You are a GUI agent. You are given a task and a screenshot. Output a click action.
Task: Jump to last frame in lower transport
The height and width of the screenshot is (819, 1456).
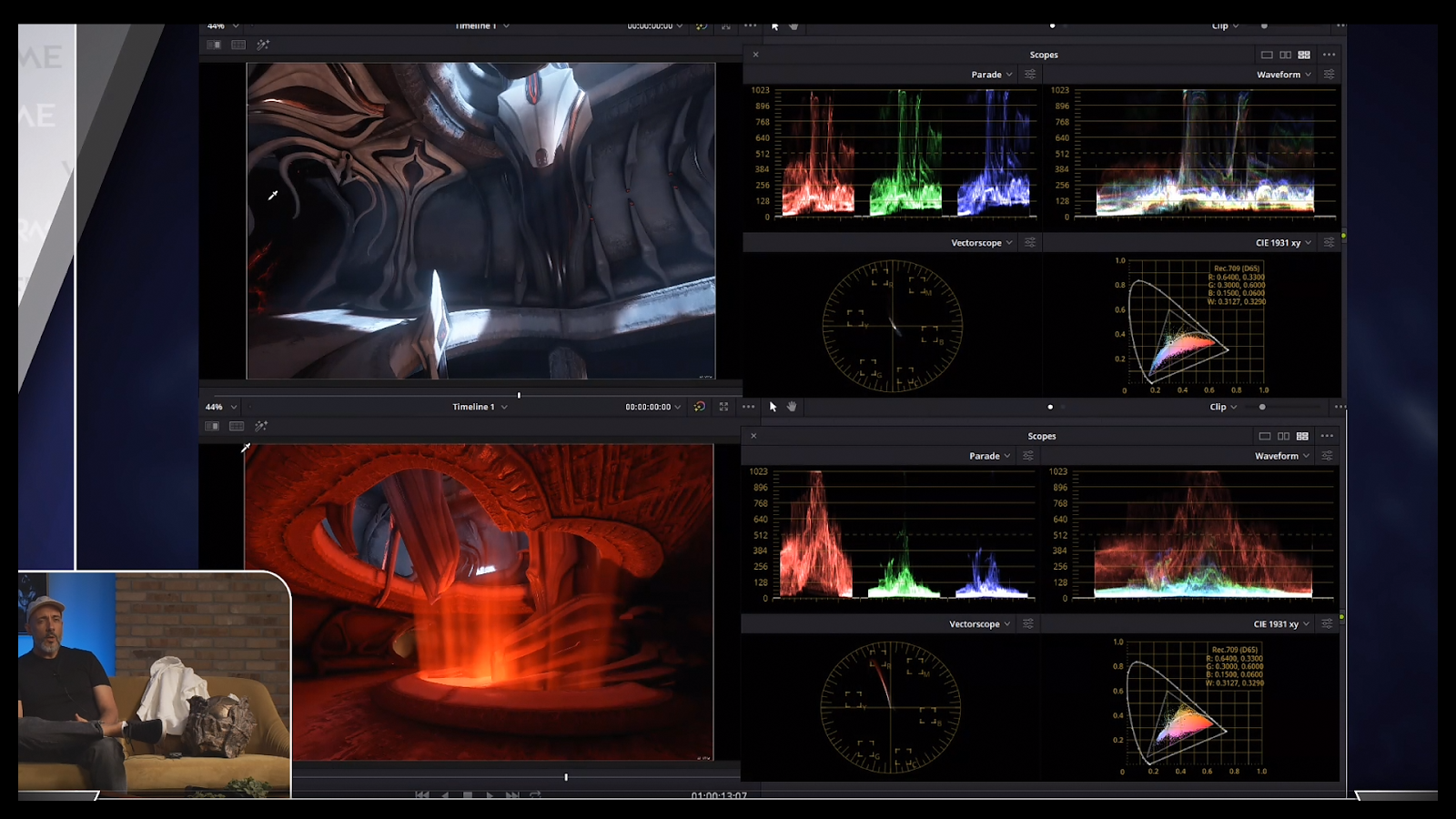click(512, 795)
